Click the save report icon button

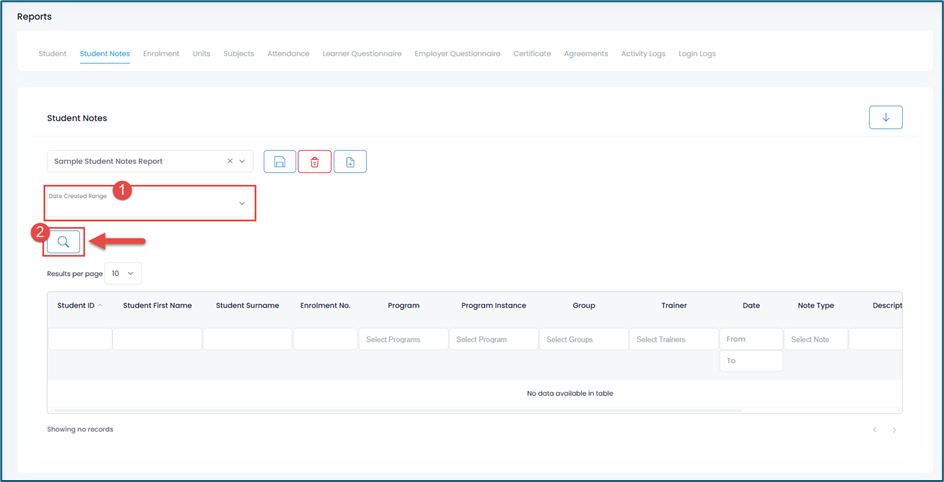point(279,162)
